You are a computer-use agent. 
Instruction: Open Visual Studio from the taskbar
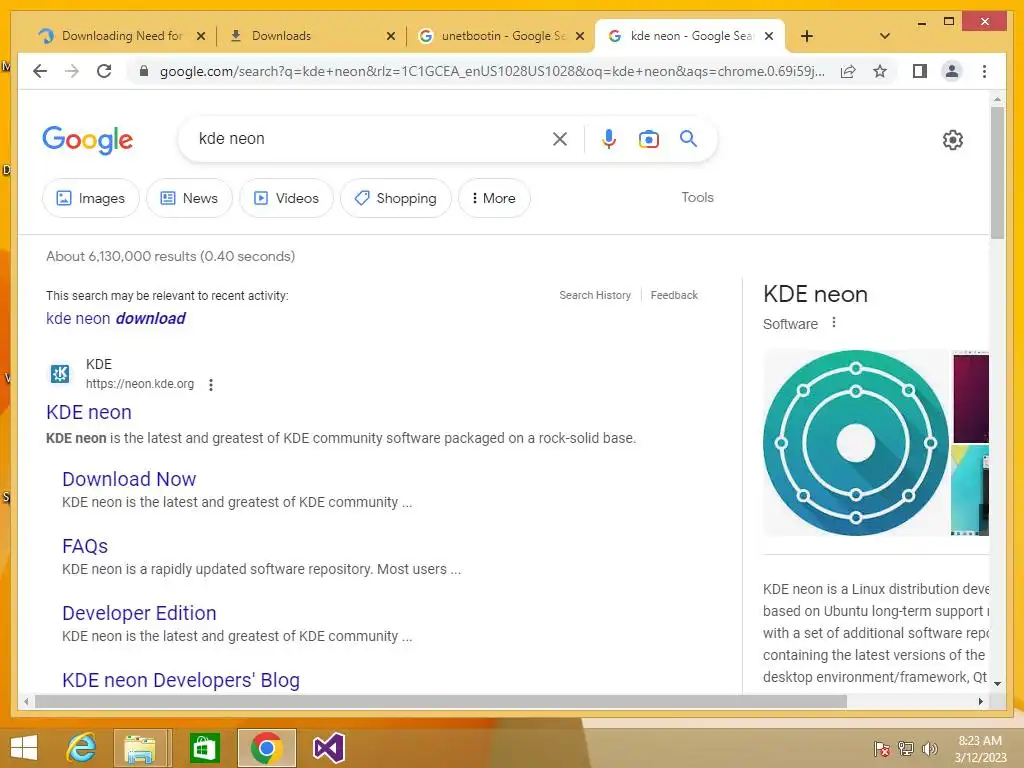(328, 748)
